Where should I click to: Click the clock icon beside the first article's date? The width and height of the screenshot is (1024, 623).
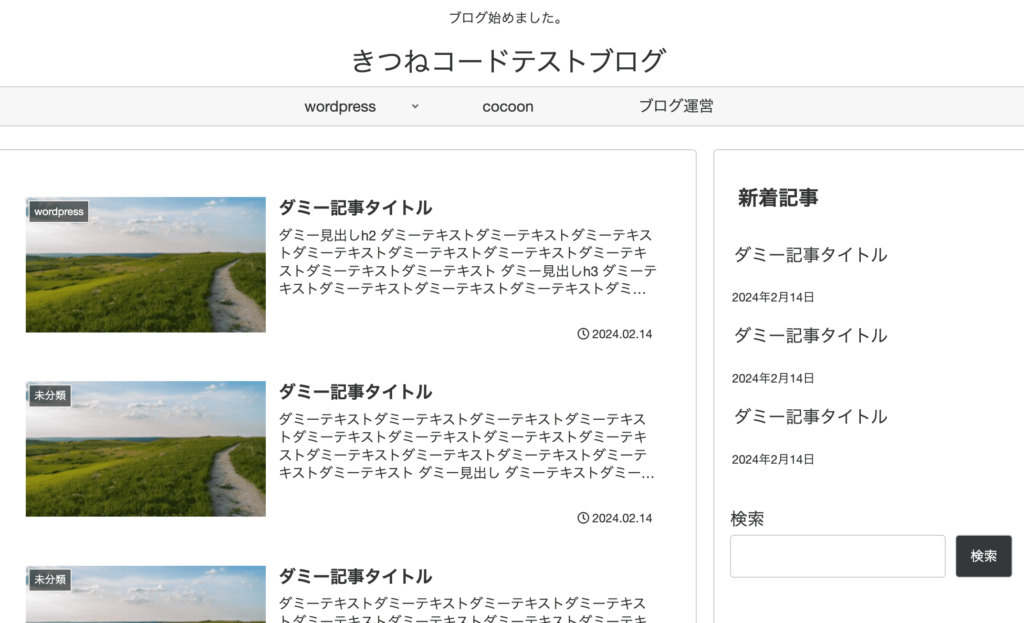(x=583, y=334)
